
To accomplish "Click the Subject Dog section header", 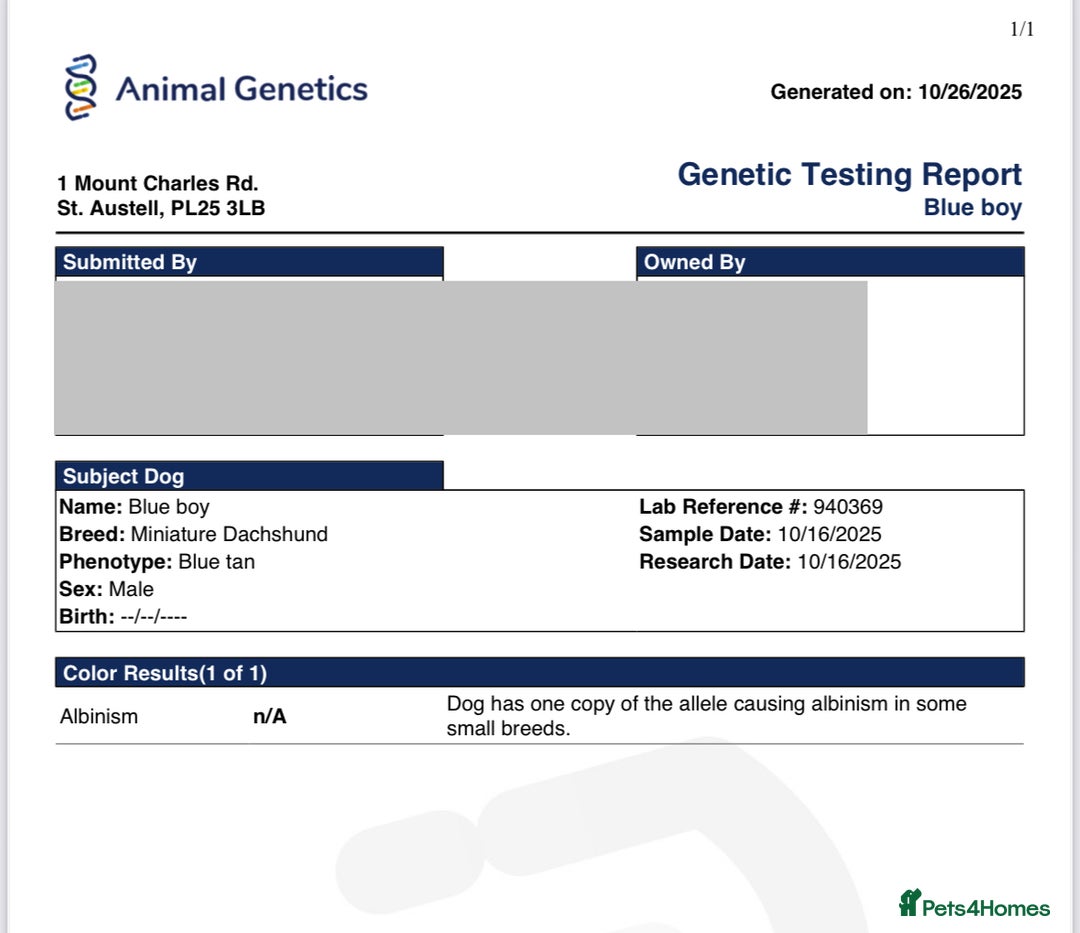I will [x=124, y=476].
